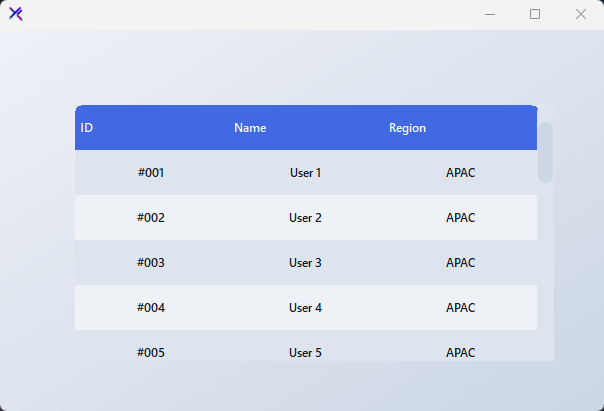Minimize the window
The height and width of the screenshot is (411, 604).
point(490,14)
